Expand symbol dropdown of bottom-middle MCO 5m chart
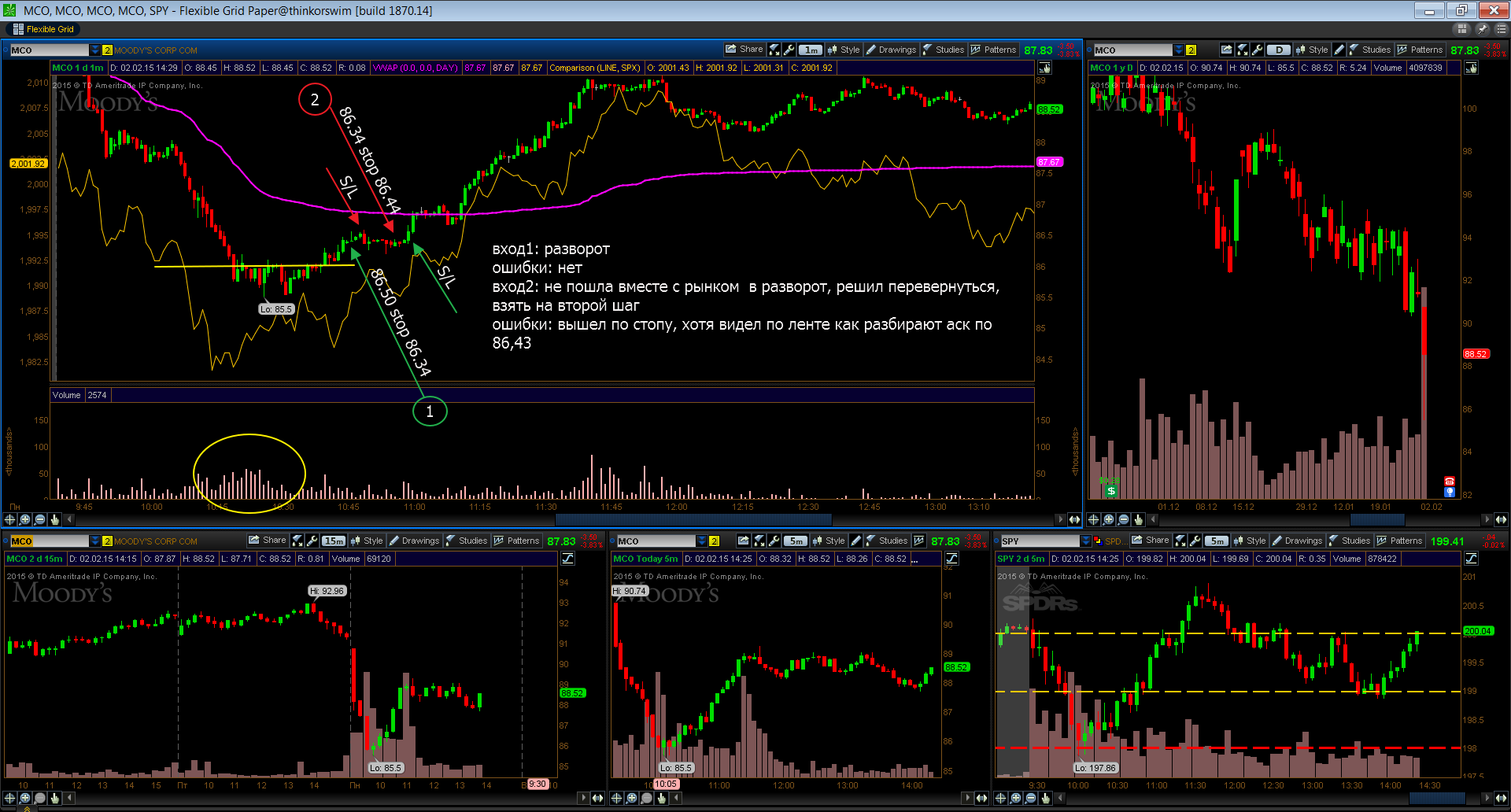This screenshot has height=812, width=1511. (702, 541)
